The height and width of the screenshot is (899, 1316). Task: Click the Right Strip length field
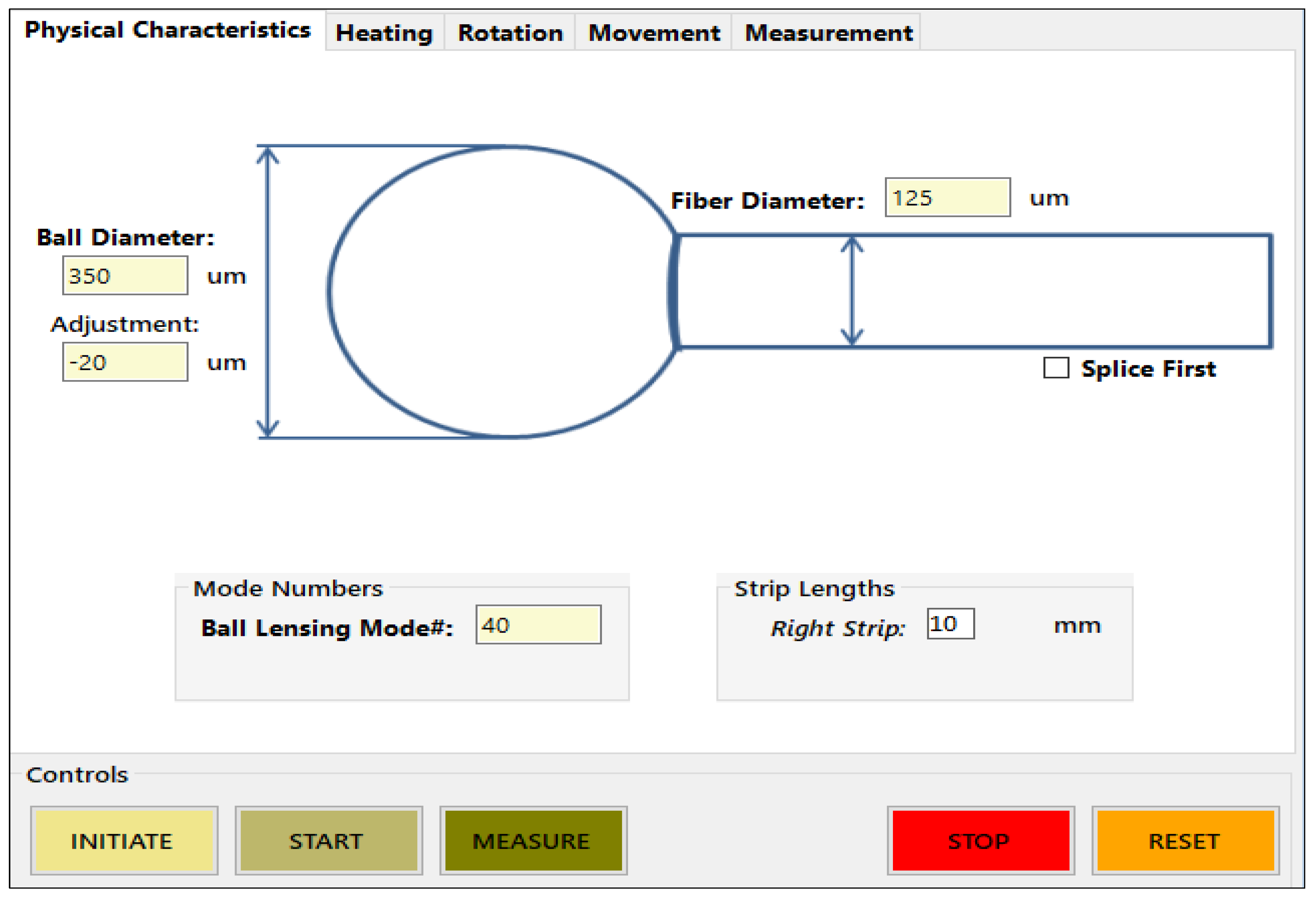click(950, 624)
